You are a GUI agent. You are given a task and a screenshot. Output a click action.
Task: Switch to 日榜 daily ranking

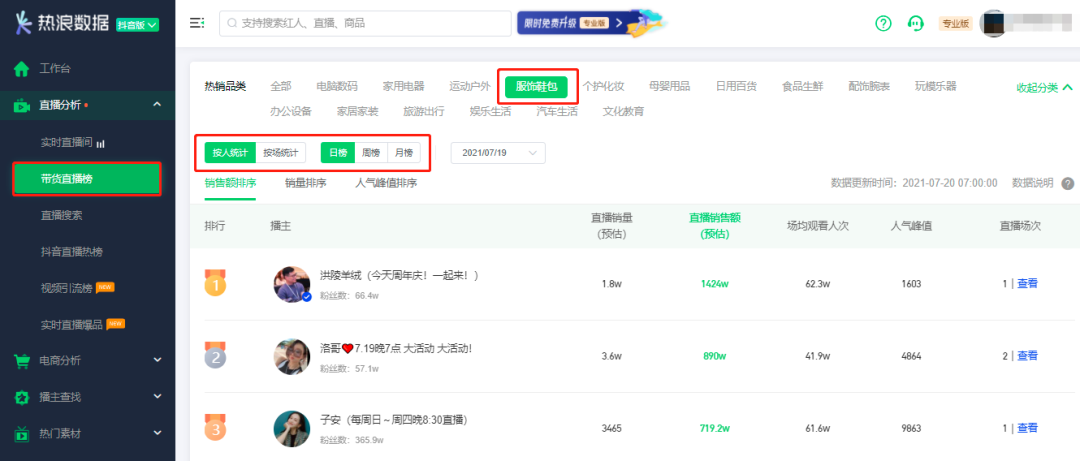point(338,153)
